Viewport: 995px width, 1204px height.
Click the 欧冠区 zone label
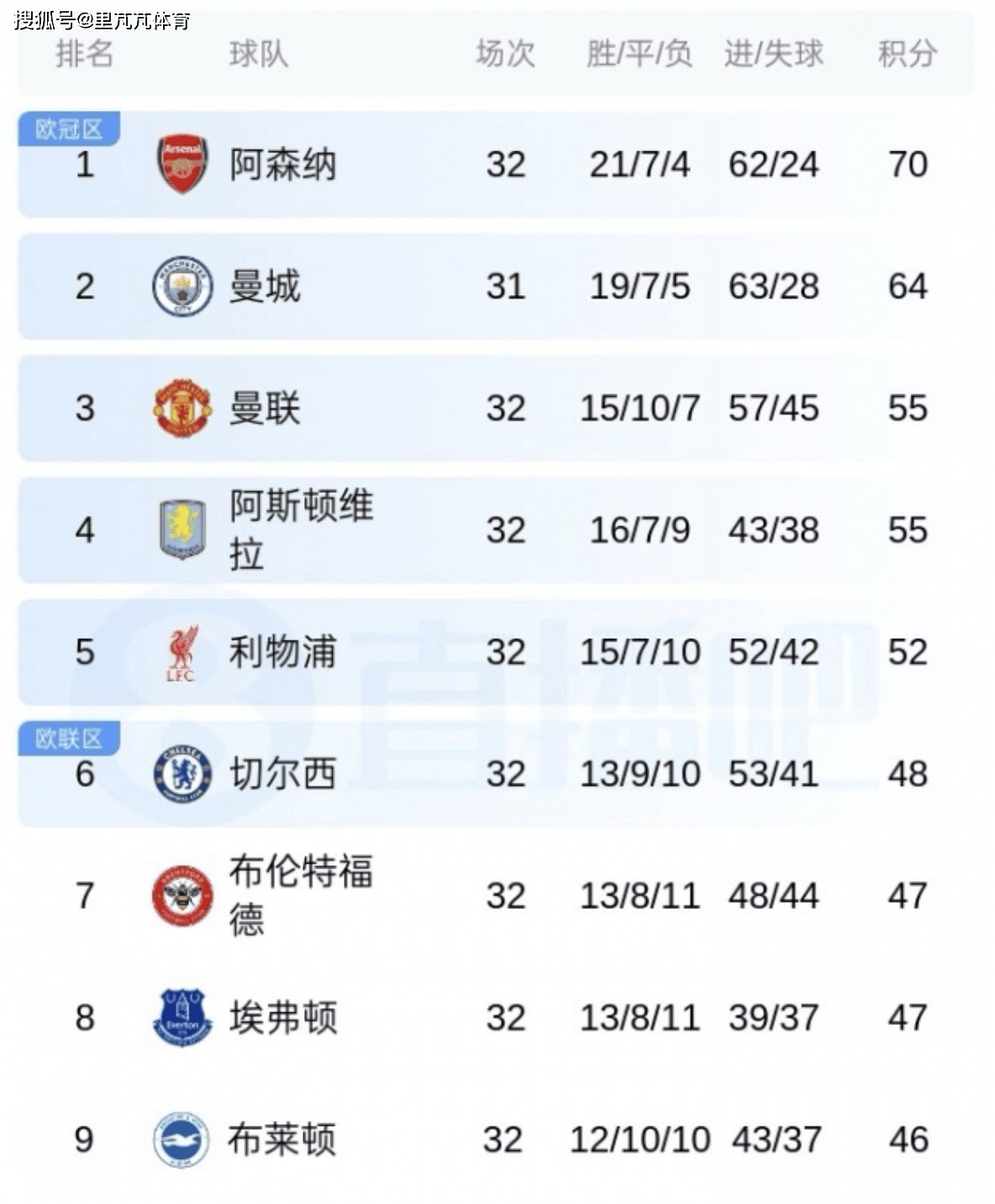click(69, 129)
